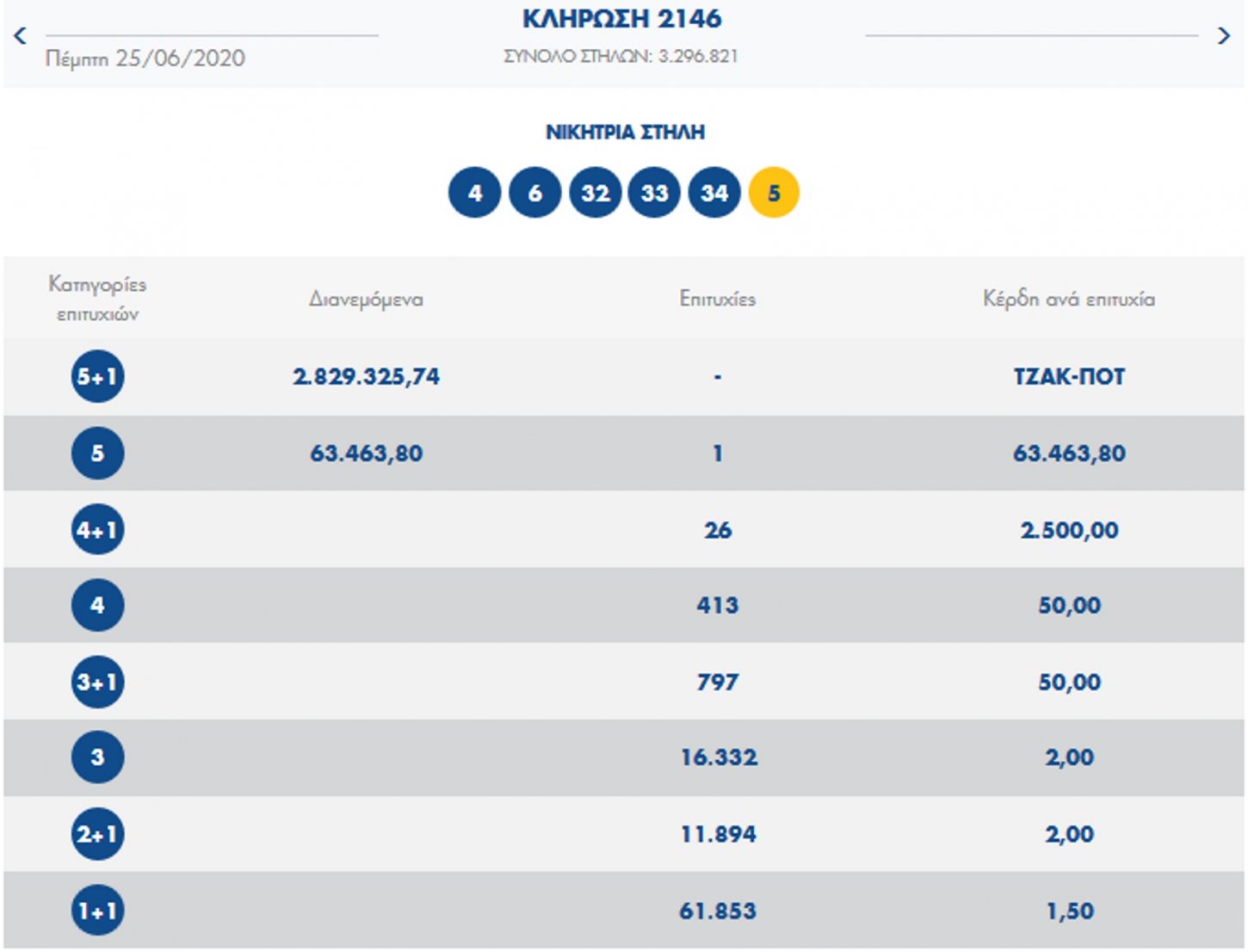Click the Κέρδη ανά επιτυχία column header
This screenshot has width=1248, height=952.
(x=1069, y=300)
